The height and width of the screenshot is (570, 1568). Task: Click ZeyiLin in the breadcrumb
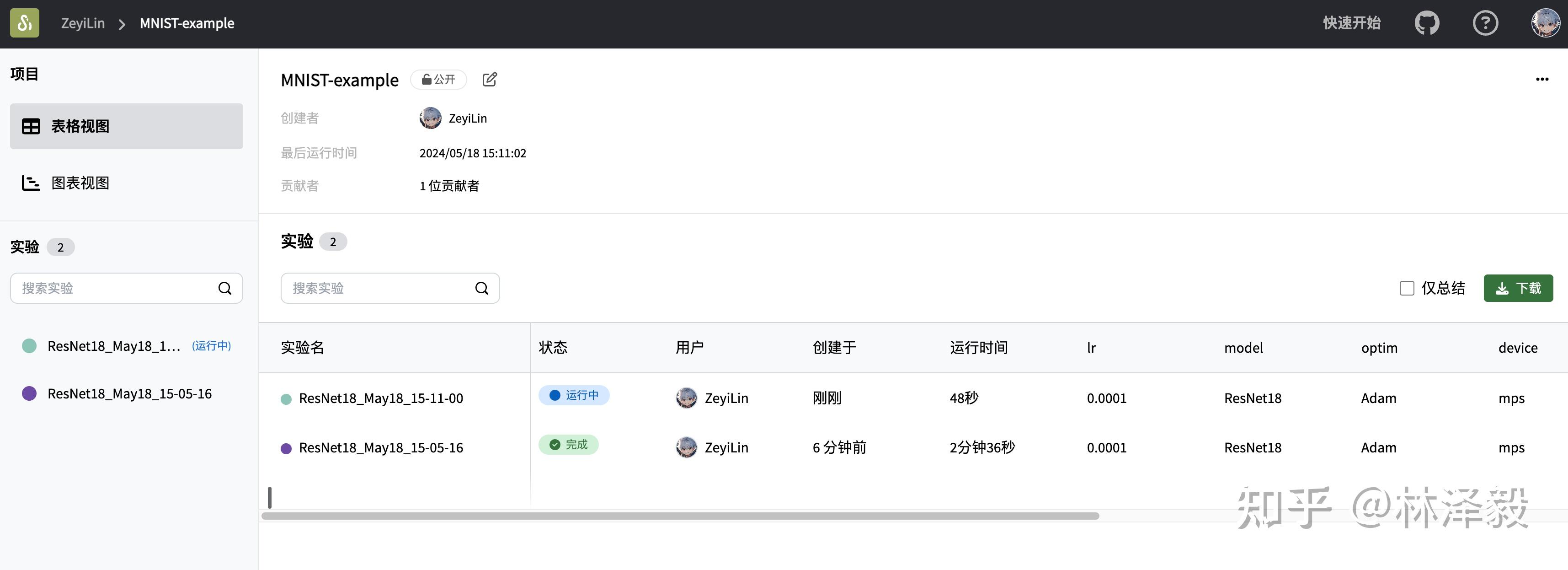(83, 23)
